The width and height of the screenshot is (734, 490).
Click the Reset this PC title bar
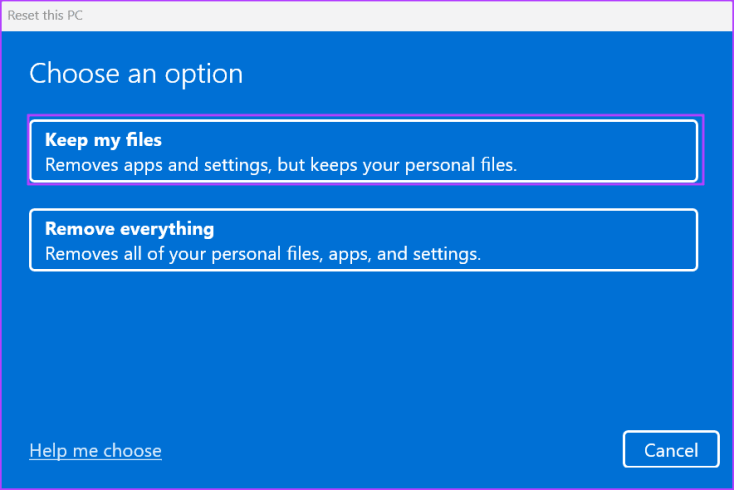[x=366, y=15]
